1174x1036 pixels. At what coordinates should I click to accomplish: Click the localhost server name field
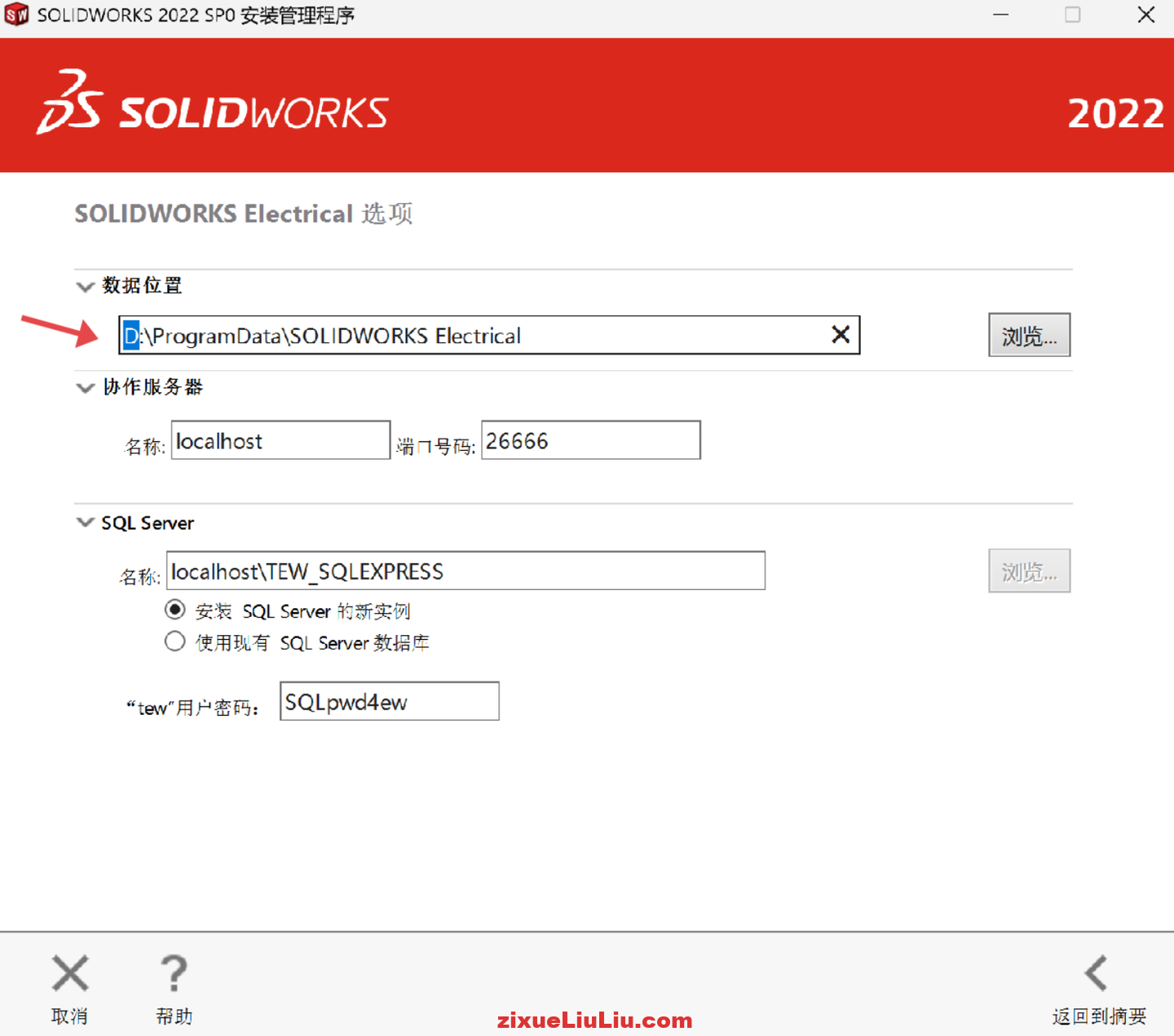[280, 440]
